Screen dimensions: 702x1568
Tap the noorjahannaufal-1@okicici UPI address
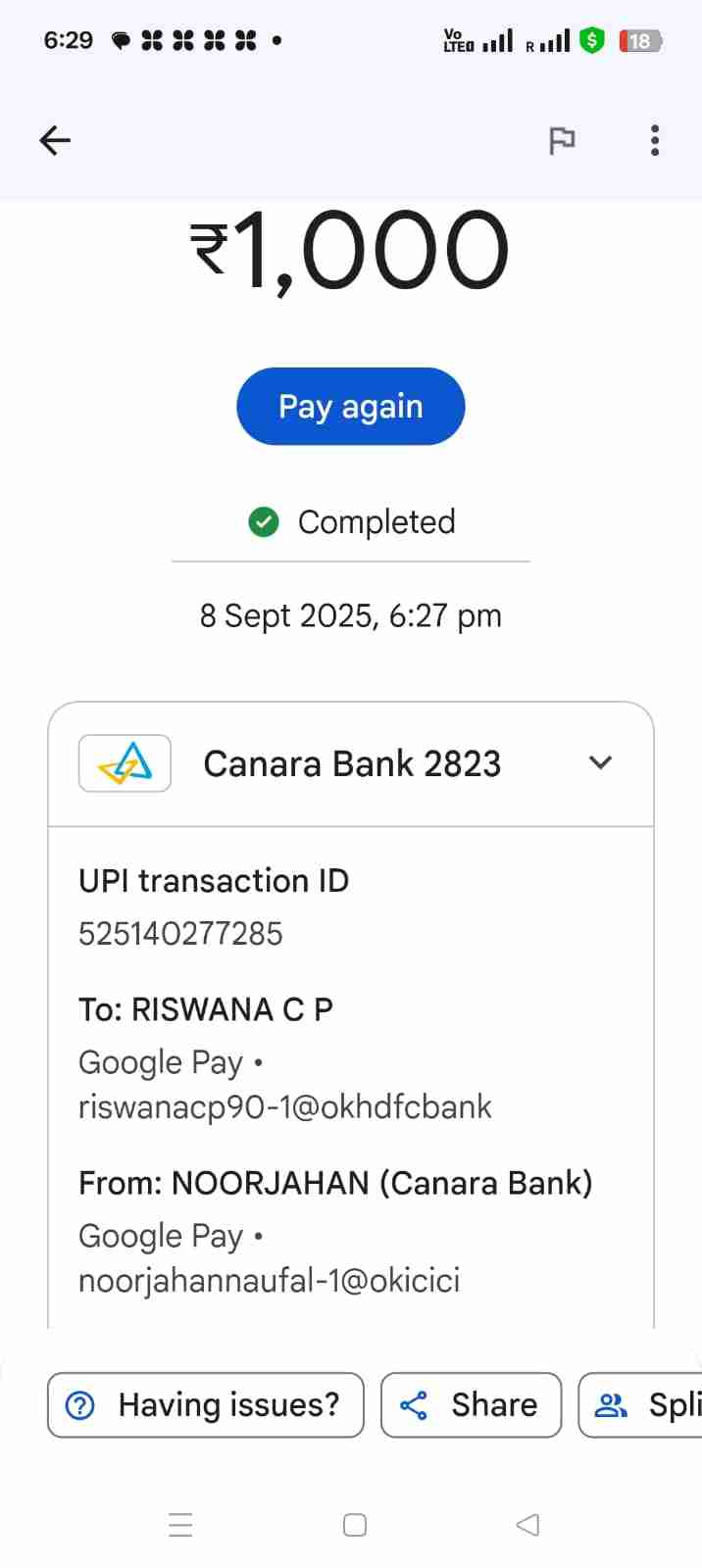point(269,1281)
